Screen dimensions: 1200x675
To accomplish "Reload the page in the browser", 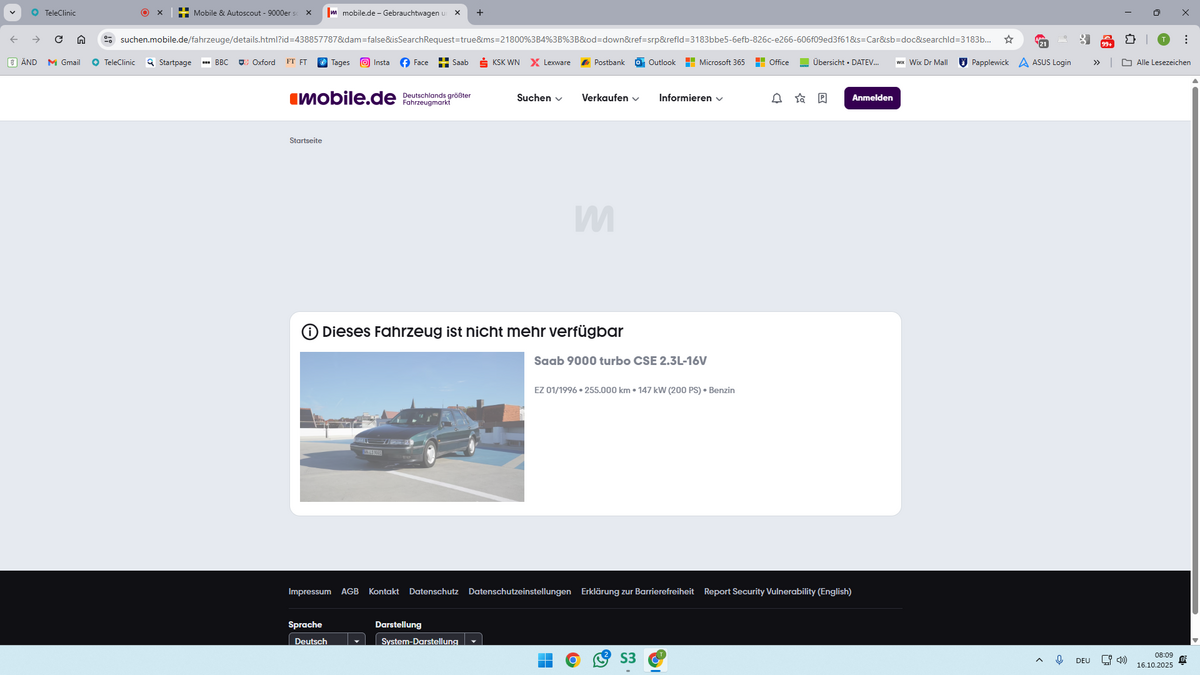I will [x=59, y=39].
